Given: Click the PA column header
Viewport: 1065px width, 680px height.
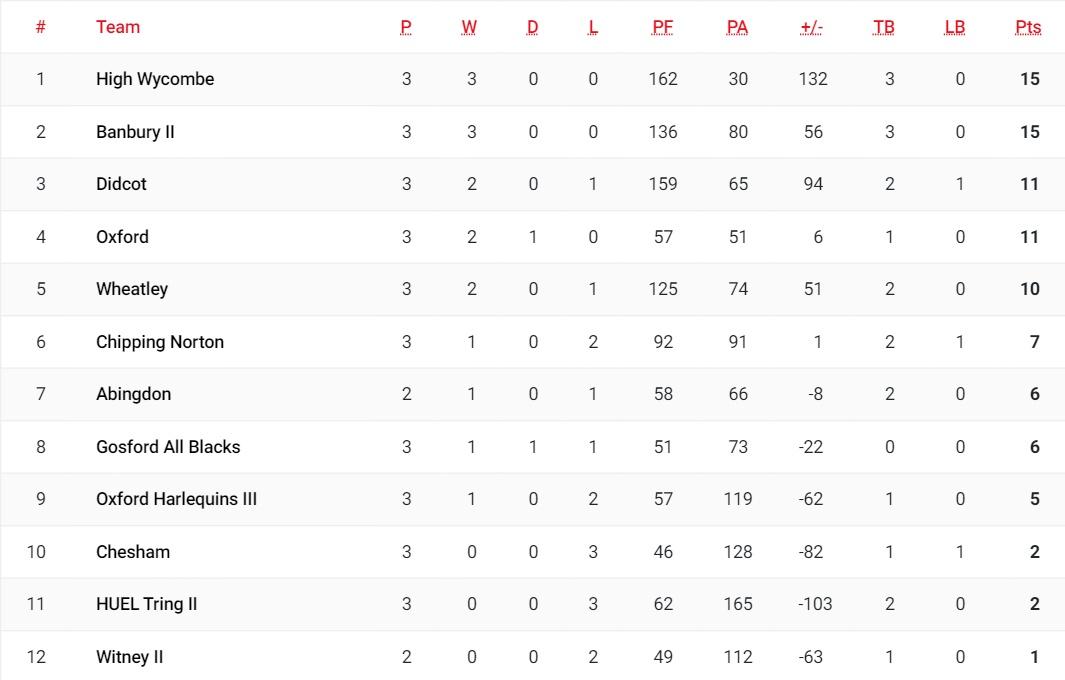Looking at the screenshot, I should (x=737, y=27).
